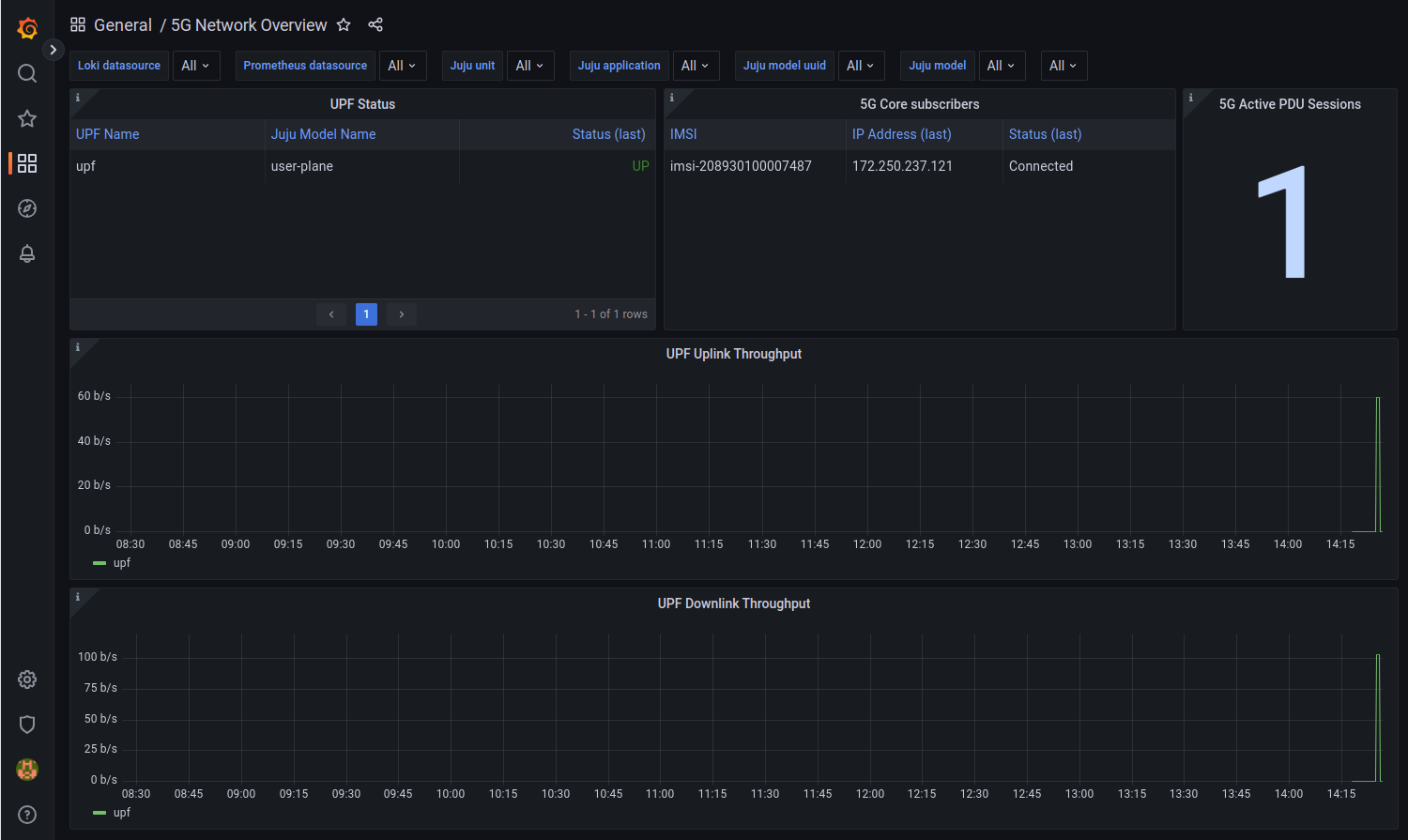Sort subscribers by Status (last) column
Screen dimensions: 1408x840
point(1046,134)
